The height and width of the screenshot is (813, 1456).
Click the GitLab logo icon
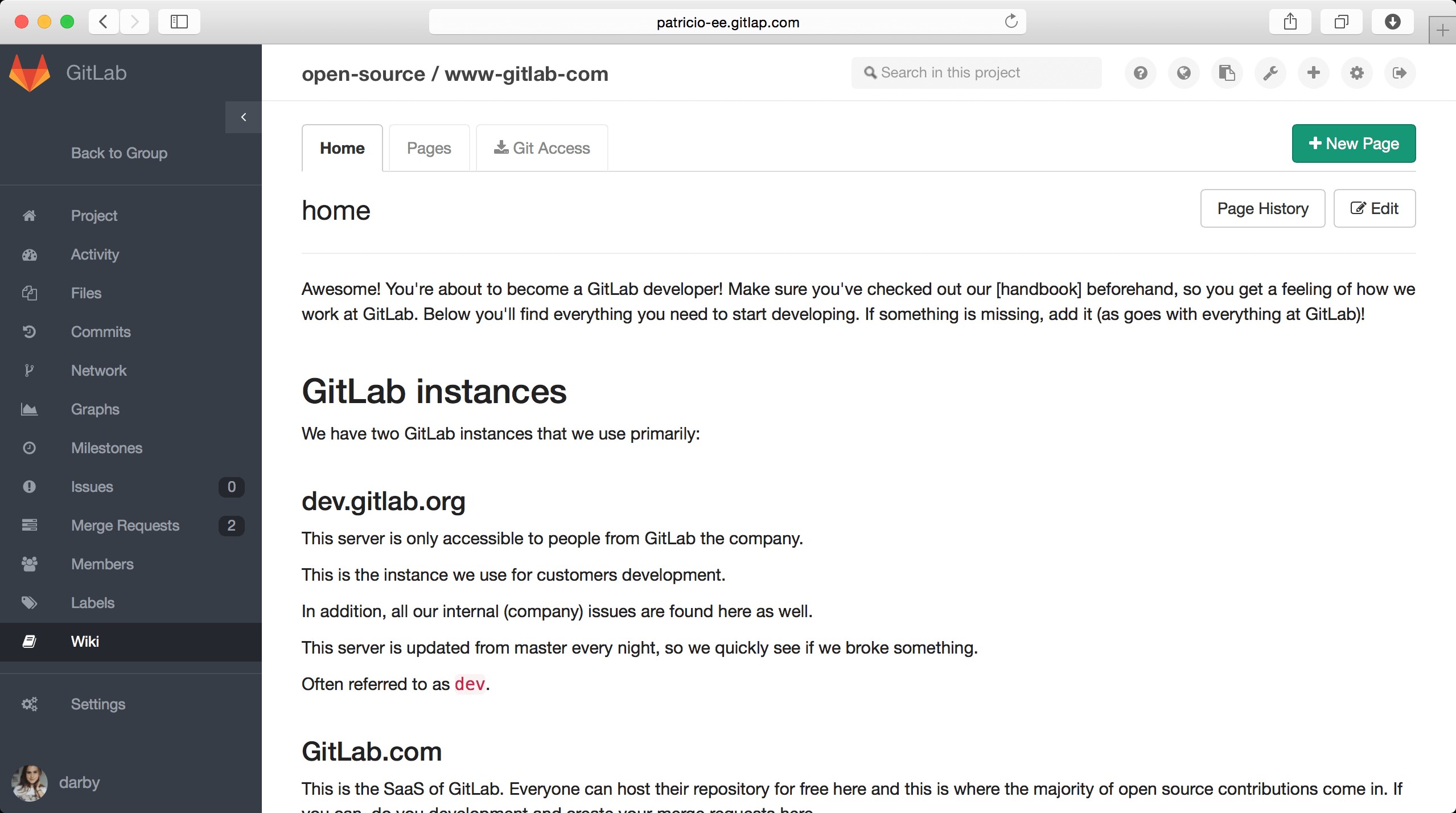(x=30, y=72)
